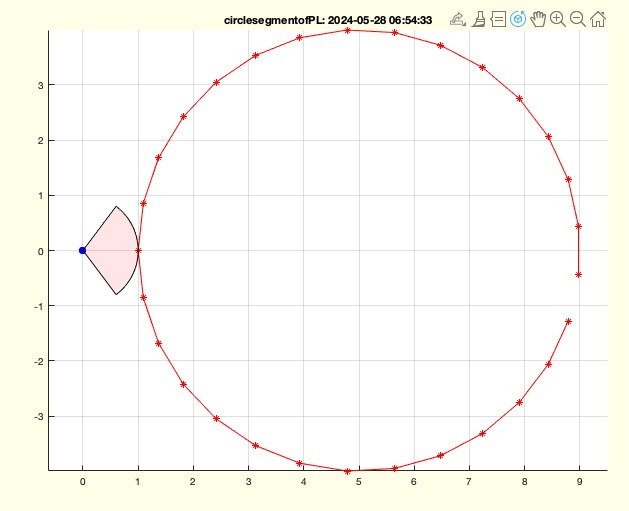The height and width of the screenshot is (511, 629).
Task: Enable the data tips tool
Action: [x=498, y=18]
